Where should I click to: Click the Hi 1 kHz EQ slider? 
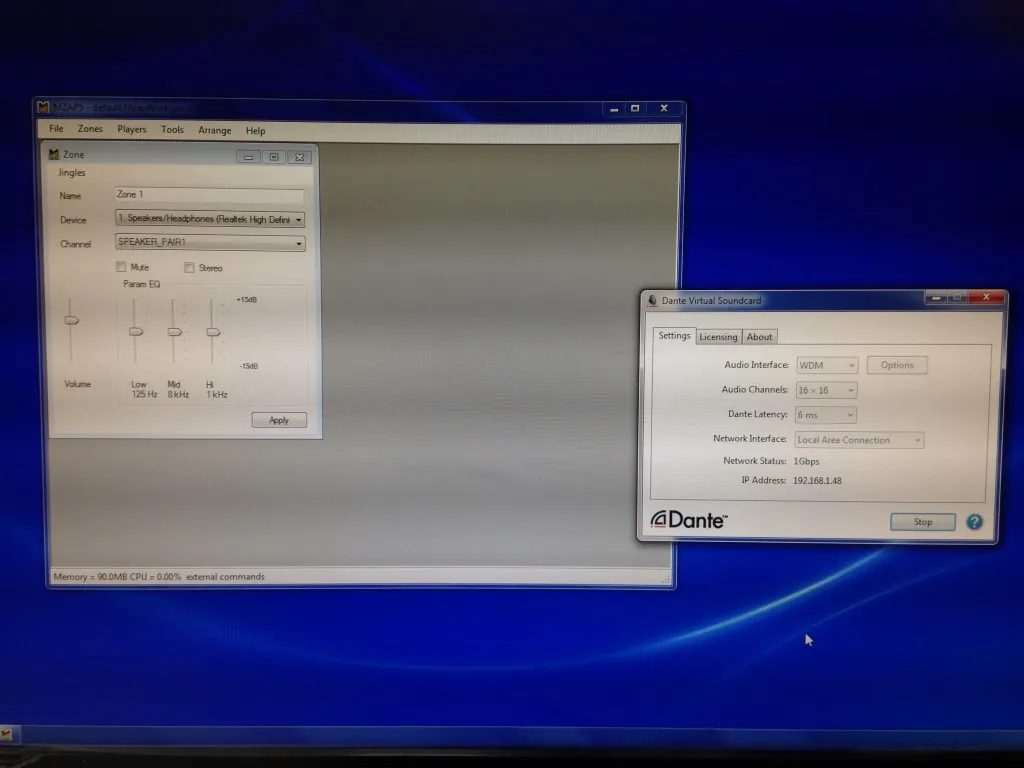[x=213, y=332]
